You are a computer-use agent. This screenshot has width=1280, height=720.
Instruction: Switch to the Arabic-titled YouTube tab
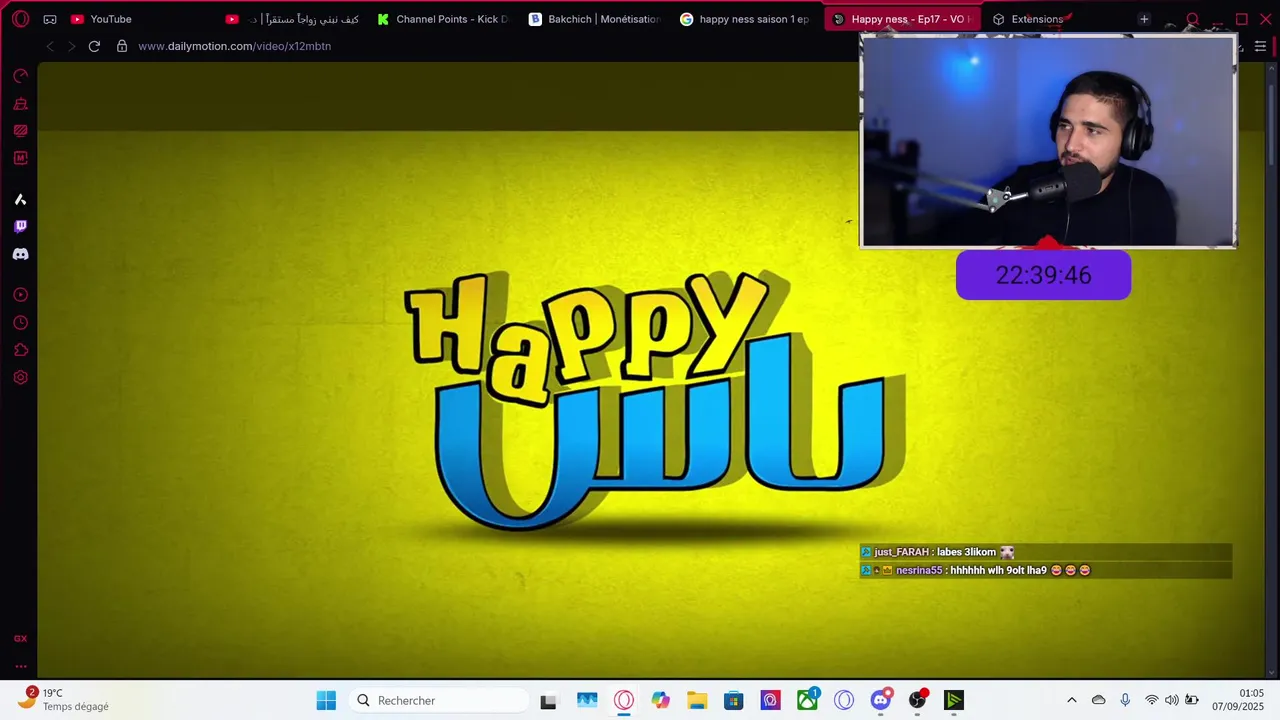[292, 19]
